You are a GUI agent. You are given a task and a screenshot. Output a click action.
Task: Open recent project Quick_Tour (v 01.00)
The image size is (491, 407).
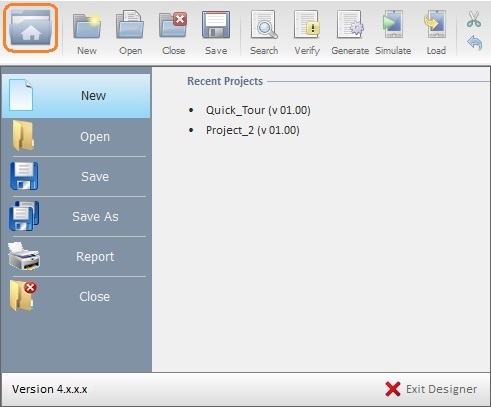(258, 110)
